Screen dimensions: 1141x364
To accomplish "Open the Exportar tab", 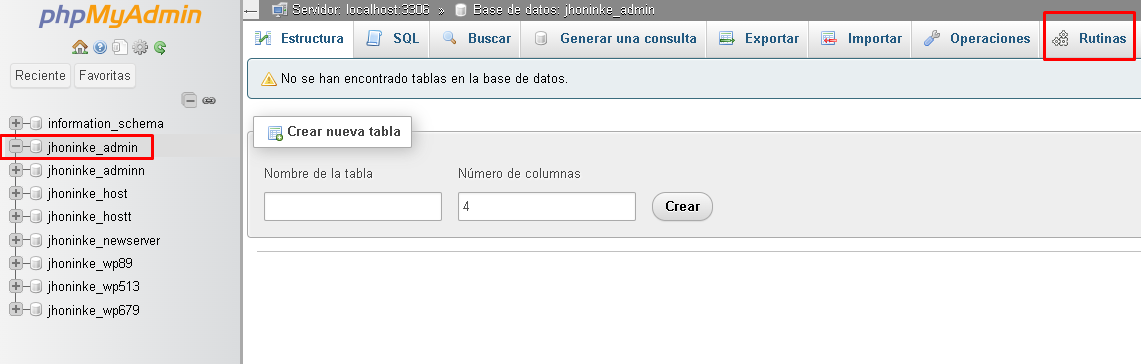I will [758, 39].
